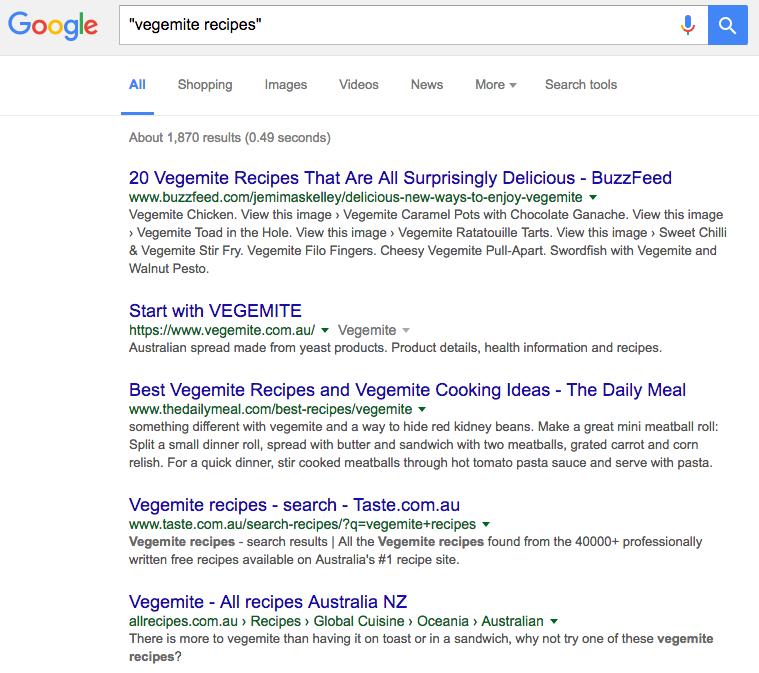Open the BuzzFeed 20 Vegemite Recipes result
Screen dimensions: 759x673
pyautogui.click(x=400, y=178)
